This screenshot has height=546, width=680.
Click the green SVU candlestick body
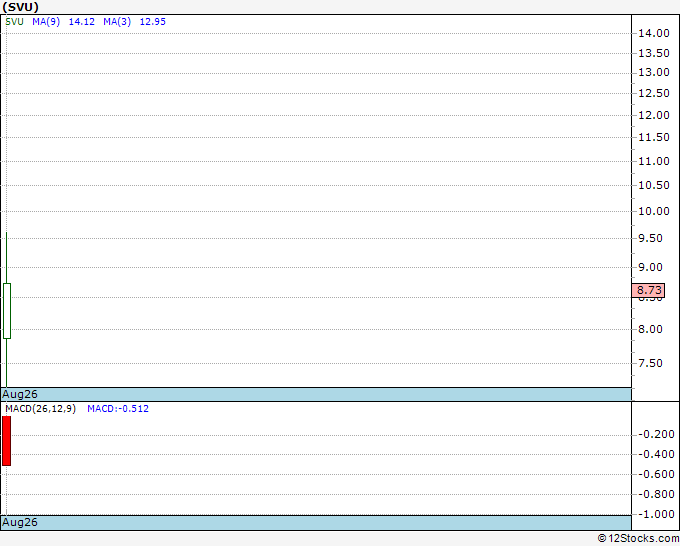(7, 311)
